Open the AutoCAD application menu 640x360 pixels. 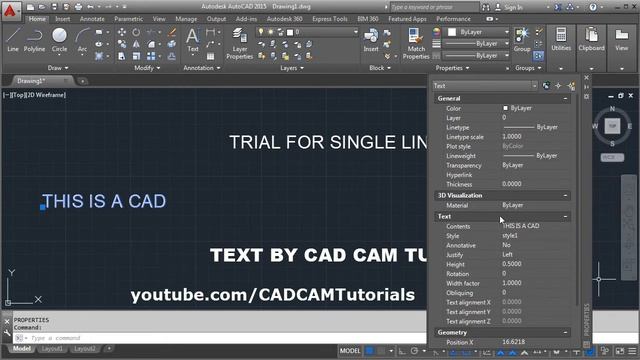(10, 10)
